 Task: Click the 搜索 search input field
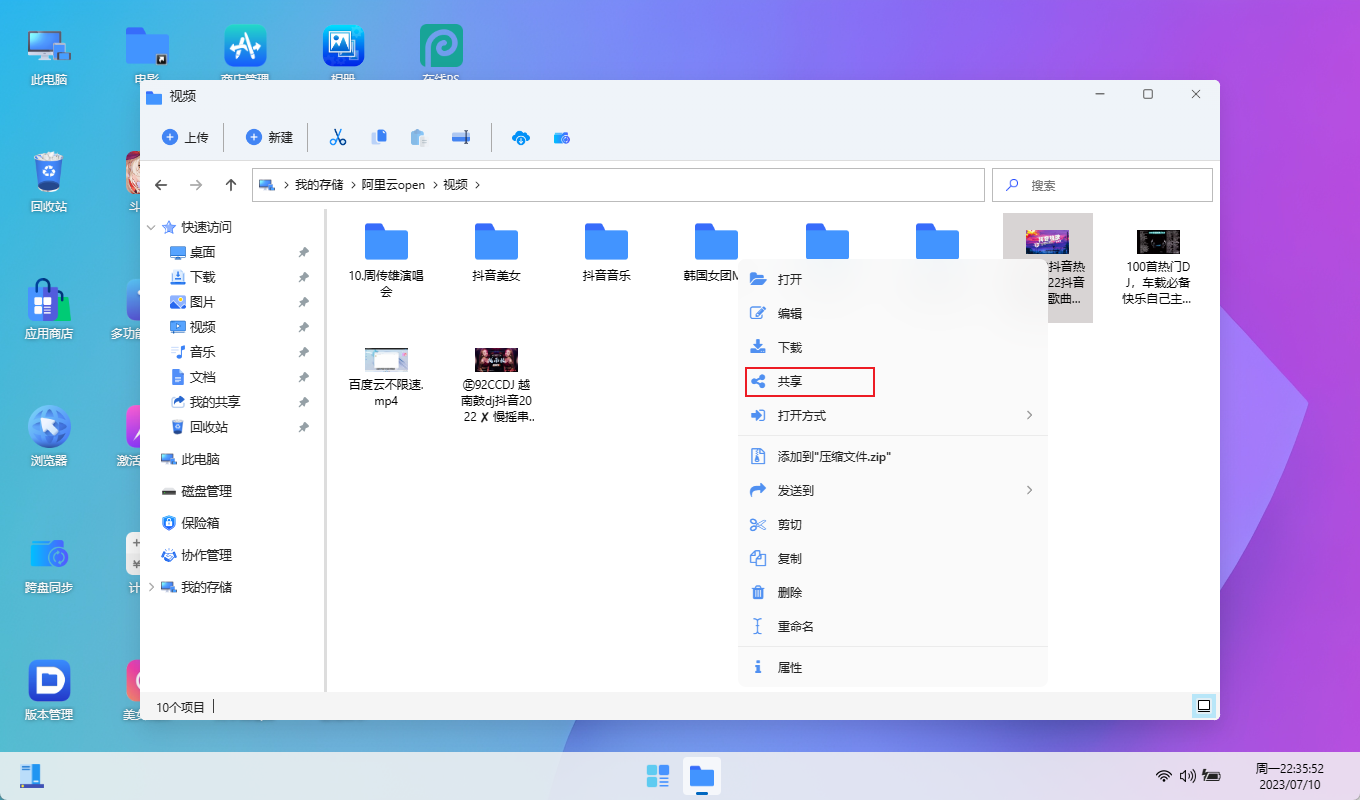(x=1110, y=185)
